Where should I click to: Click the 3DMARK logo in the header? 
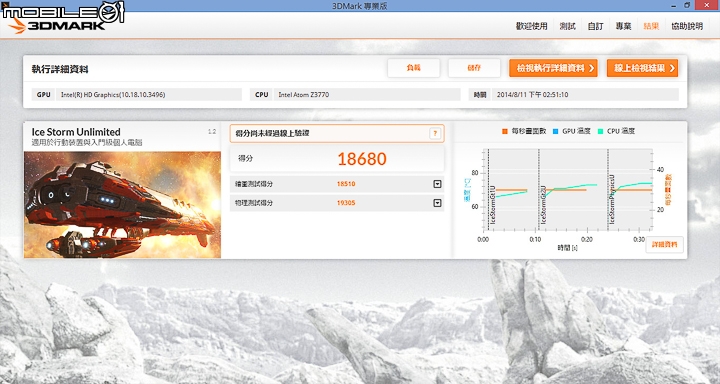pyautogui.click(x=57, y=25)
